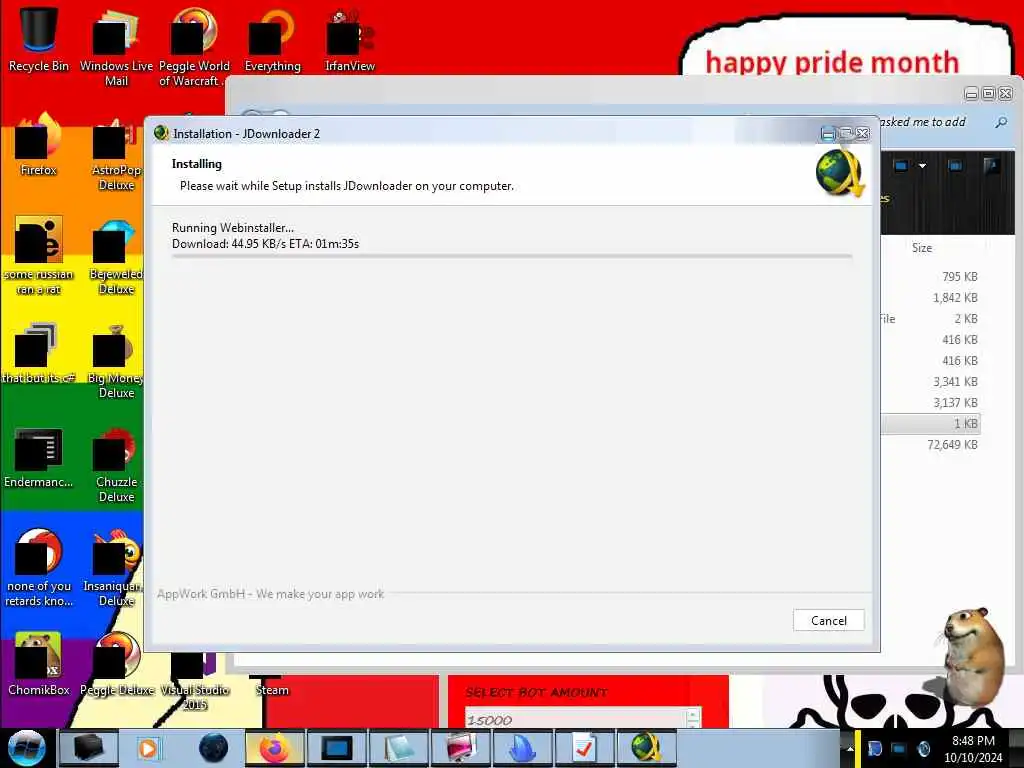Image resolution: width=1024 pixels, height=768 pixels.
Task: Select the Windows Live Mail desktop shortcut
Action: pyautogui.click(x=116, y=47)
